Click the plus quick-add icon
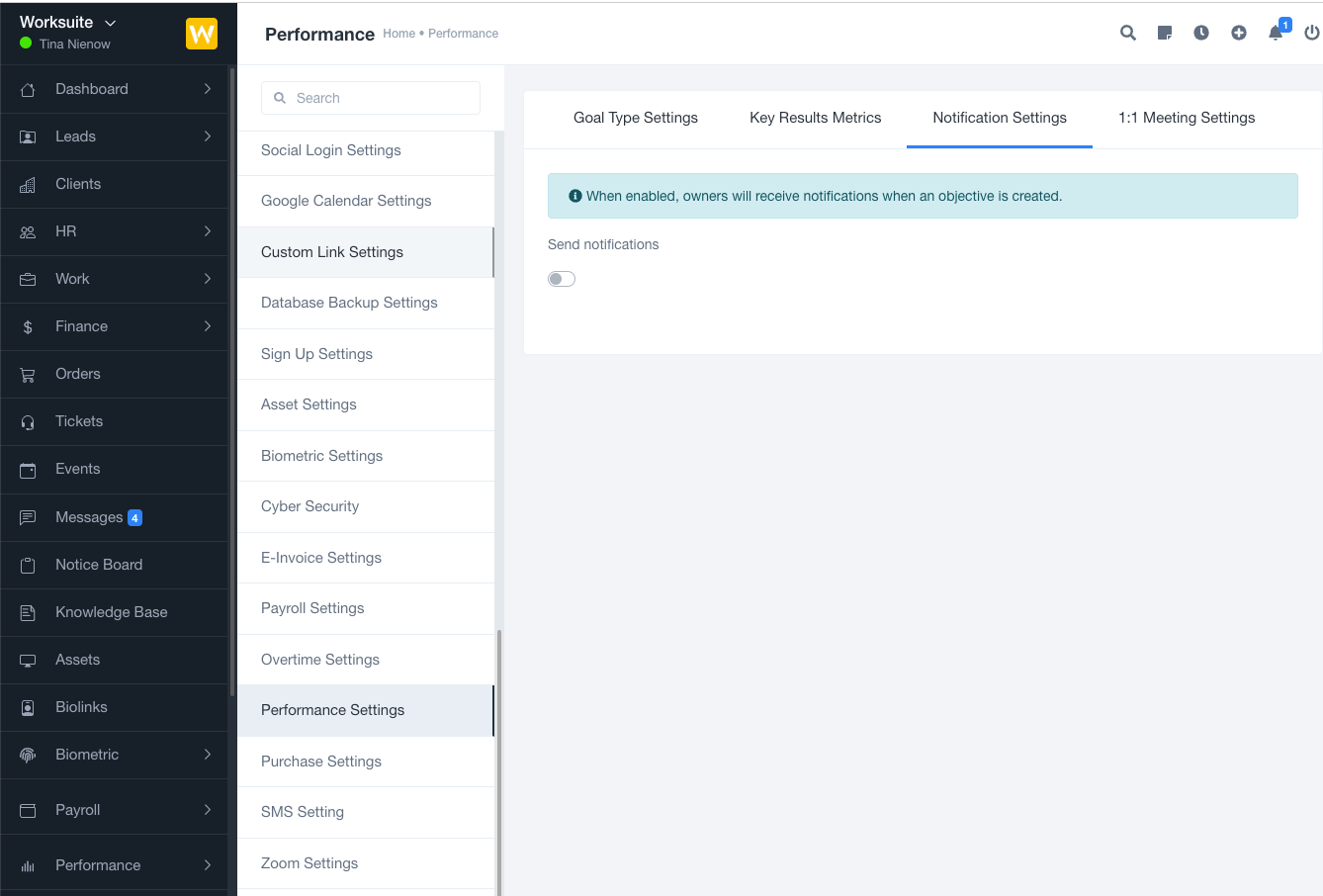 (x=1239, y=33)
